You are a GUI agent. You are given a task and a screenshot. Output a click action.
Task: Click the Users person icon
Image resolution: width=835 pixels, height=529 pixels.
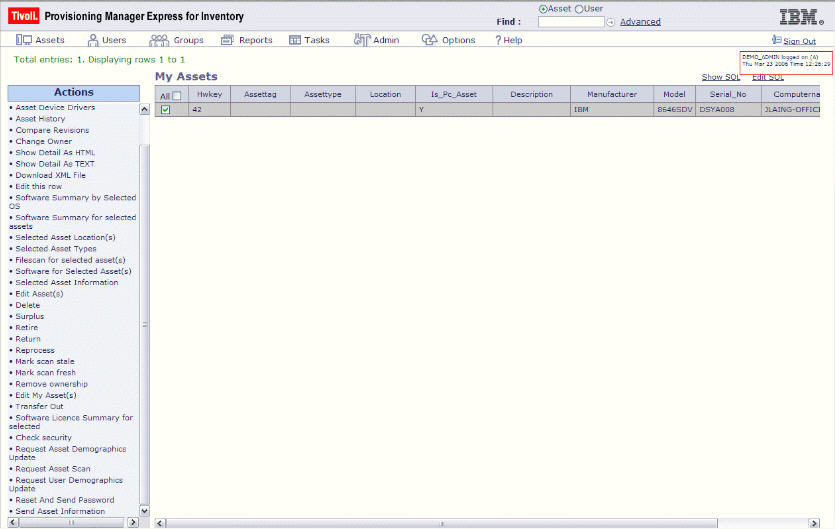point(93,40)
